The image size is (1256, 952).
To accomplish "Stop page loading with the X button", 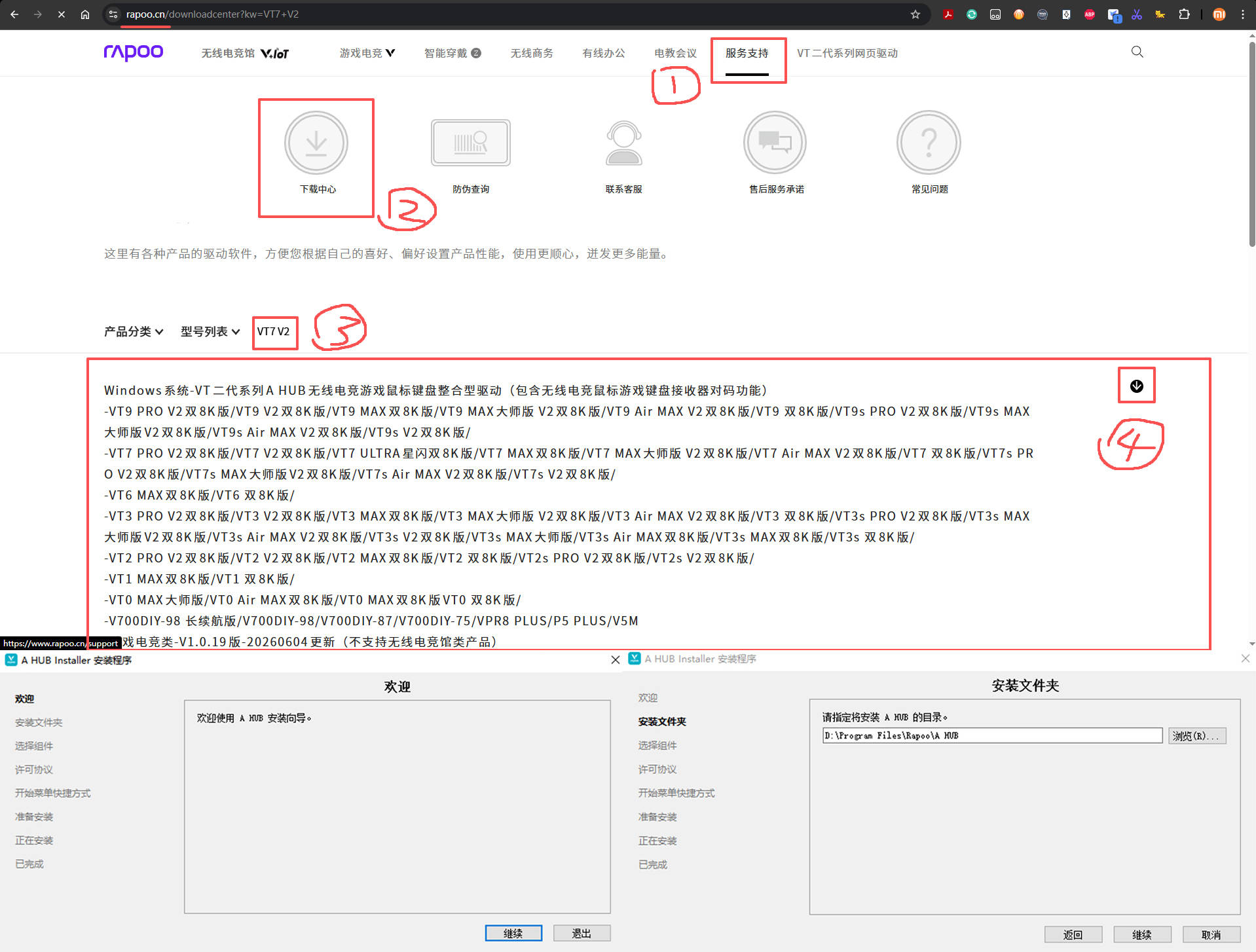I will (x=62, y=14).
